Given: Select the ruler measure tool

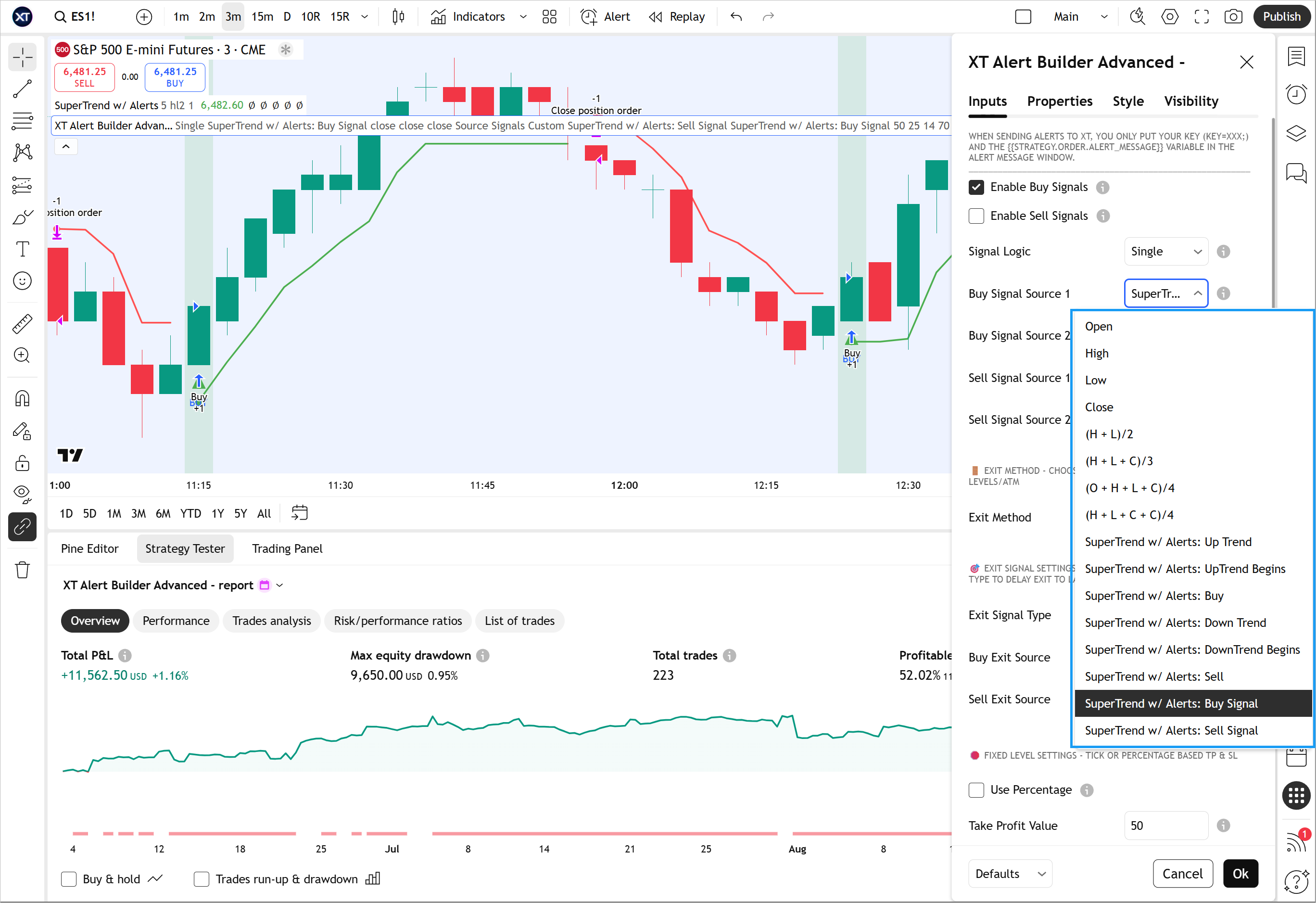Looking at the screenshot, I should pyautogui.click(x=23, y=323).
